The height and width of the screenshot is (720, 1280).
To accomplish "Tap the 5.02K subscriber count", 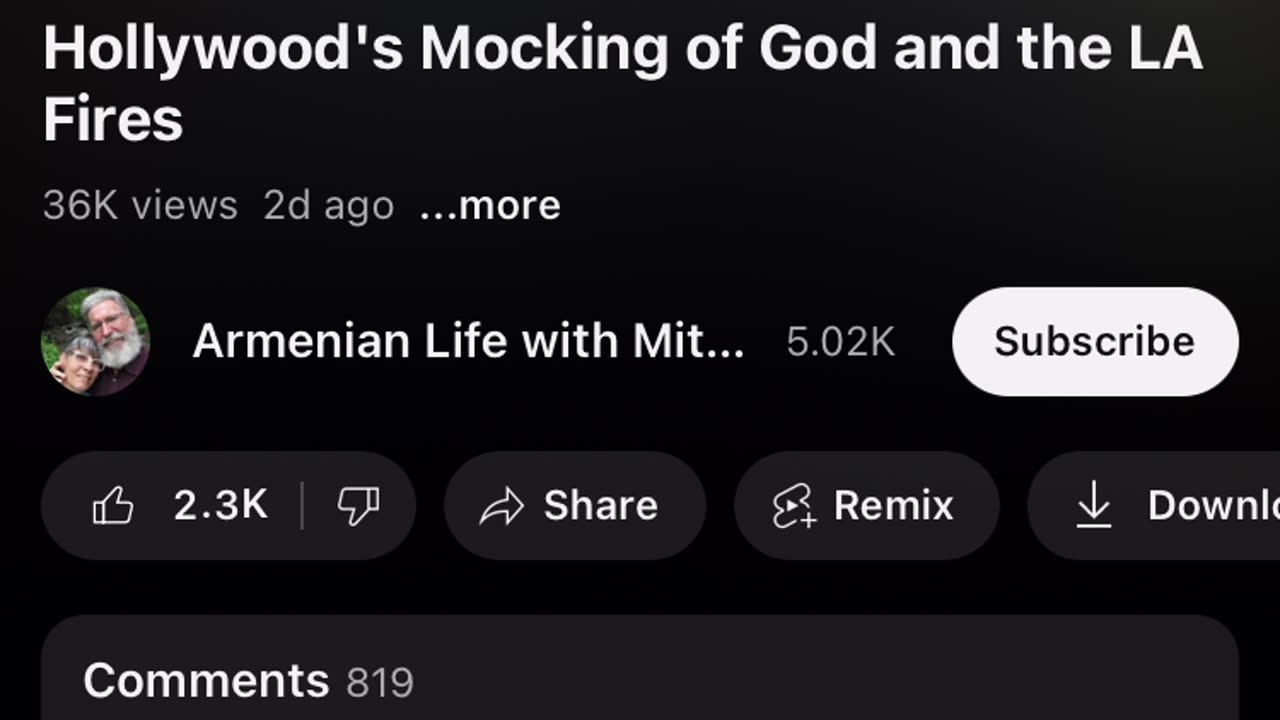I will pyautogui.click(x=840, y=342).
